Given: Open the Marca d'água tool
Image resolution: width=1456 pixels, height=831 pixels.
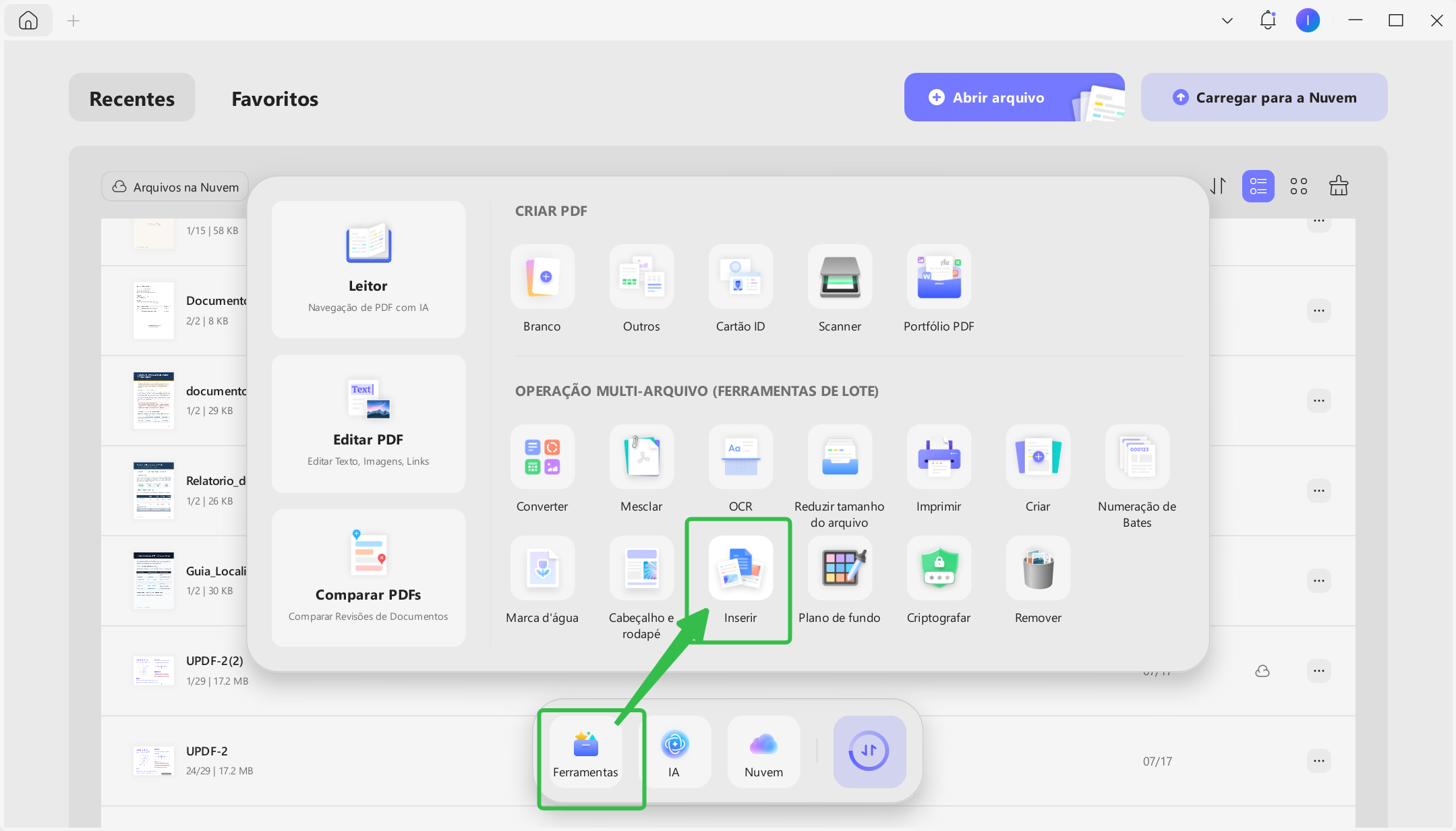Looking at the screenshot, I should pos(542,568).
